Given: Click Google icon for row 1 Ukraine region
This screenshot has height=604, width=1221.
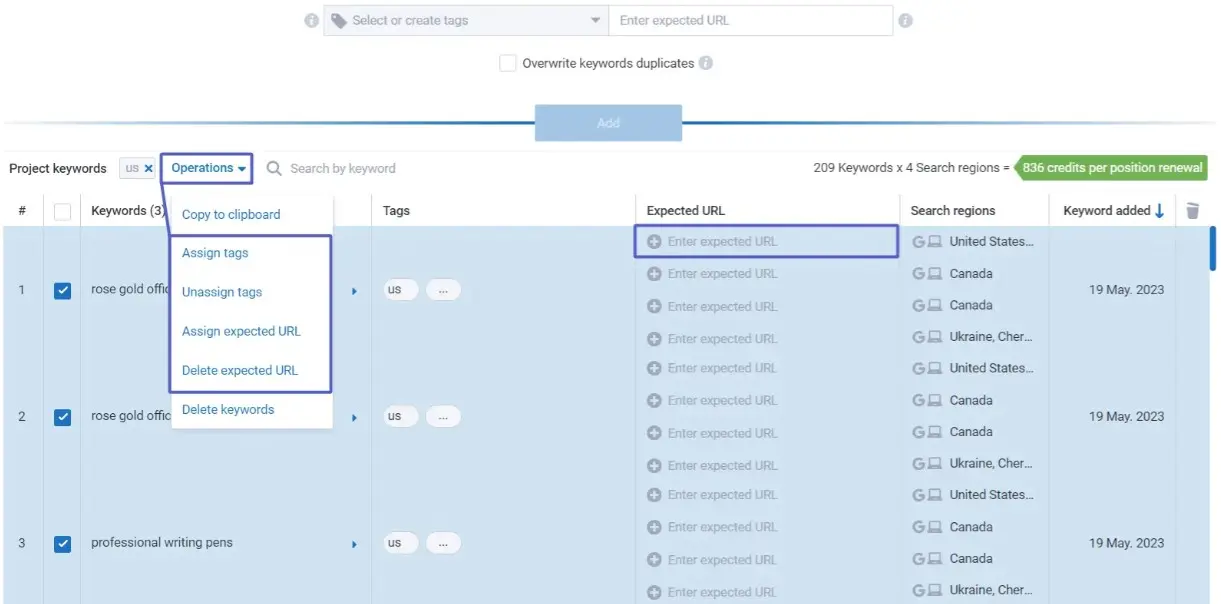Looking at the screenshot, I should click(919, 337).
